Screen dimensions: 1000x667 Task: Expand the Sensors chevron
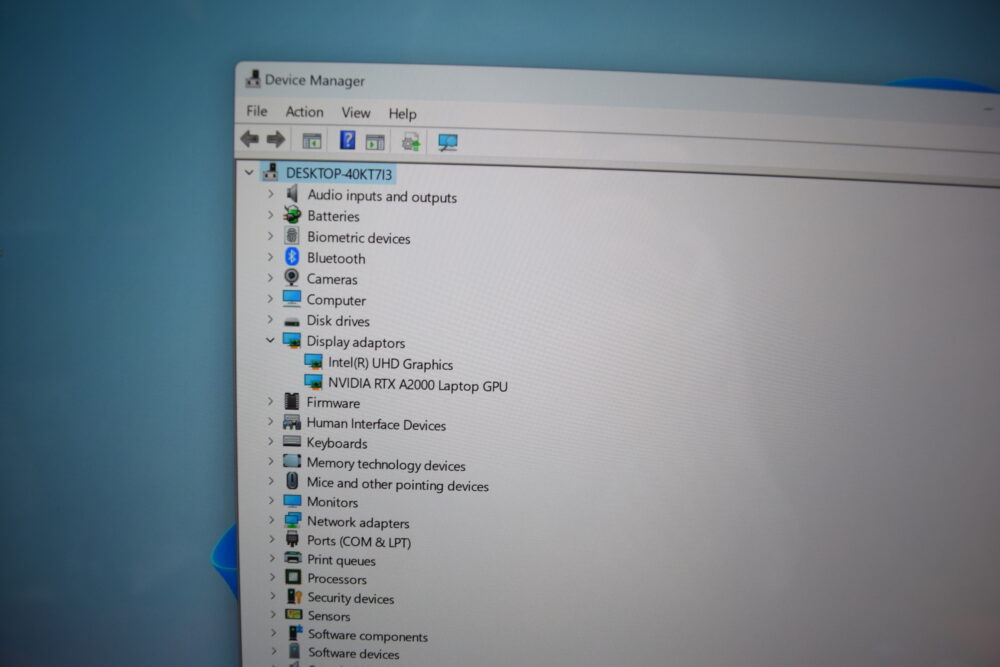point(273,613)
